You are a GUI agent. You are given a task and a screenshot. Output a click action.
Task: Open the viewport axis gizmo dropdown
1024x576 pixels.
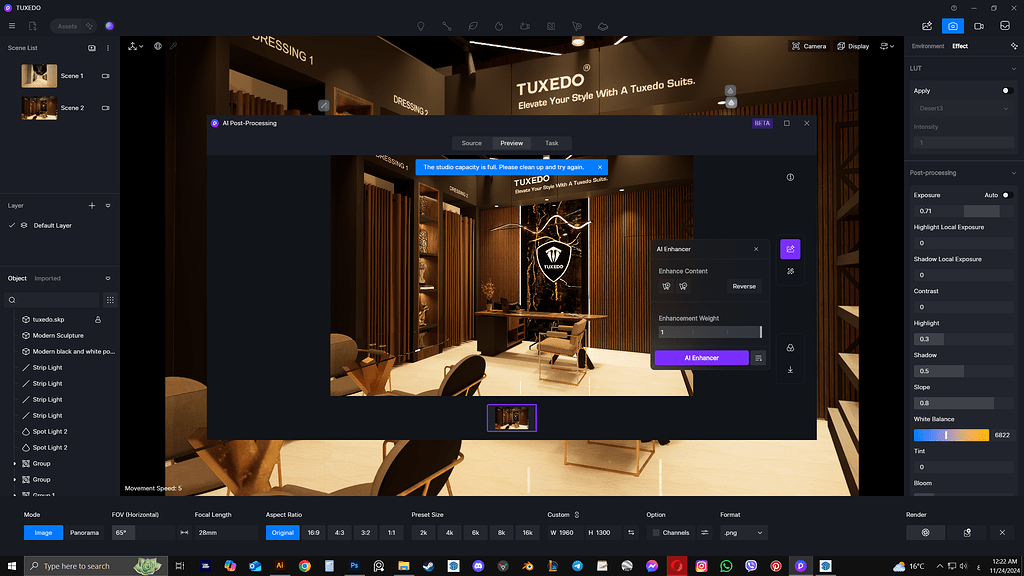(x=136, y=46)
